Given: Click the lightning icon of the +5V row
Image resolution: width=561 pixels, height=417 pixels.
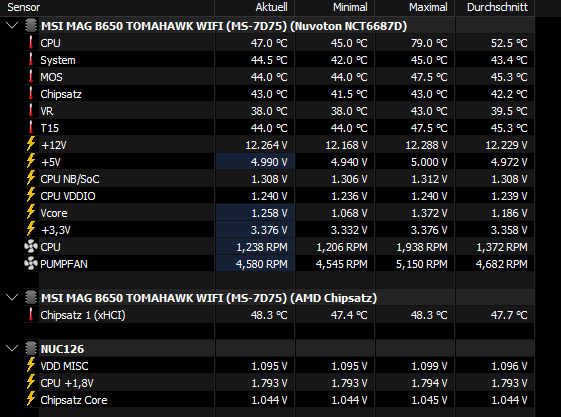Looking at the screenshot, I should 31,161.
